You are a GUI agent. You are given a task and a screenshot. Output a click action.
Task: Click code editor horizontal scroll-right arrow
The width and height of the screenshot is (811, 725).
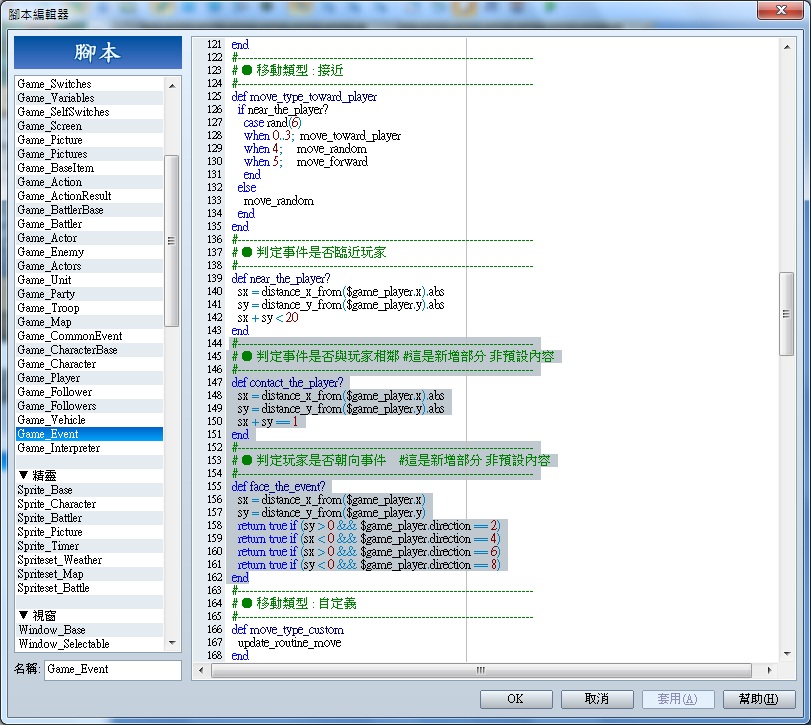click(770, 670)
